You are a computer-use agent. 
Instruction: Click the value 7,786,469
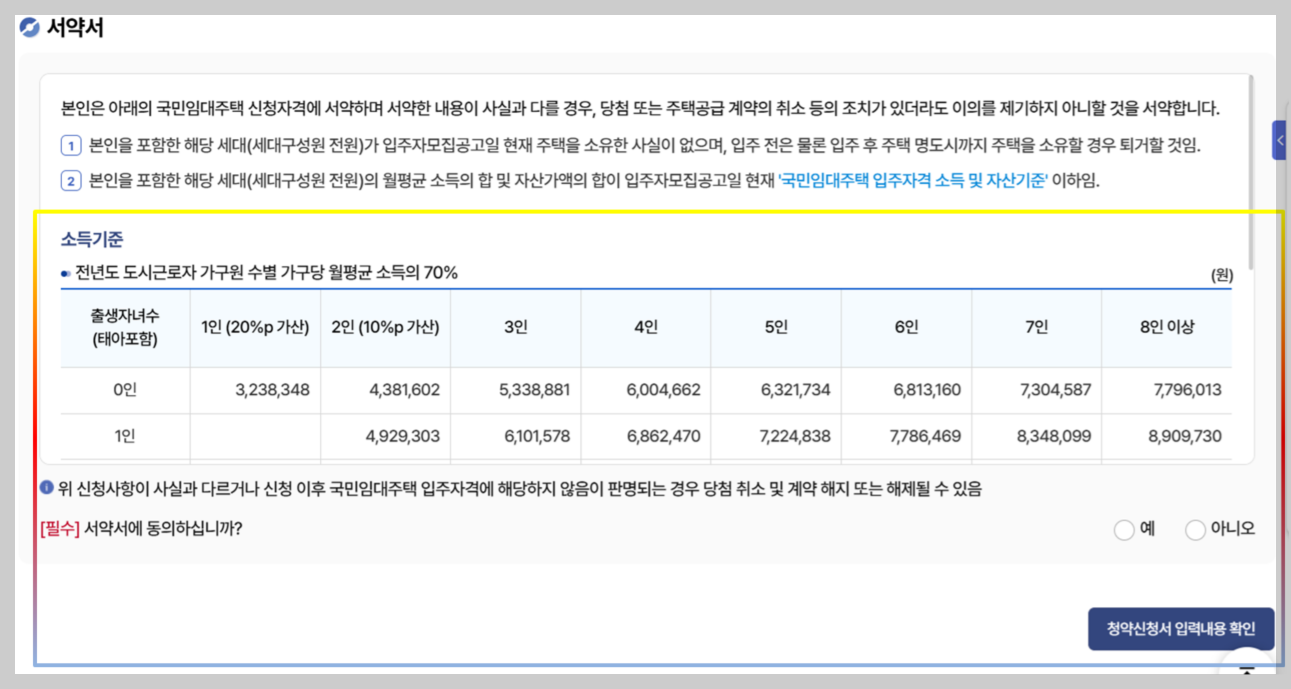point(925,437)
